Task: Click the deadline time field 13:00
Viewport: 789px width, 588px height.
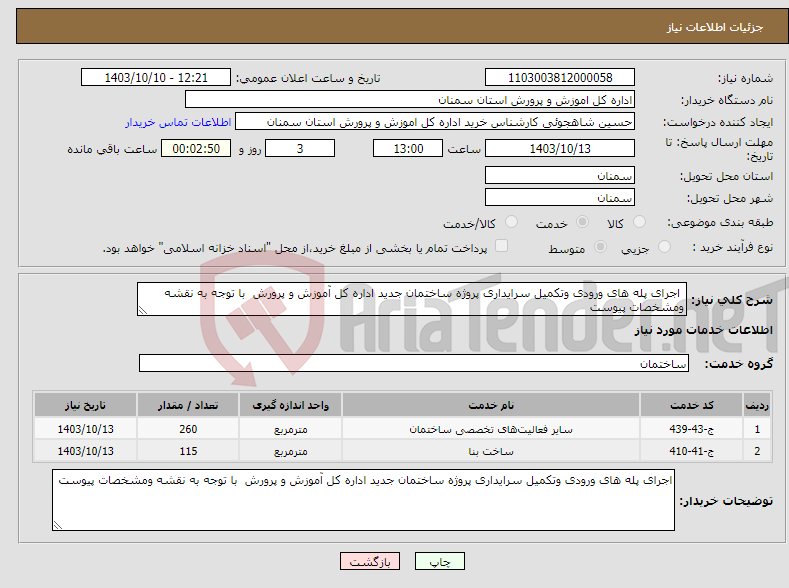Action: (x=408, y=148)
